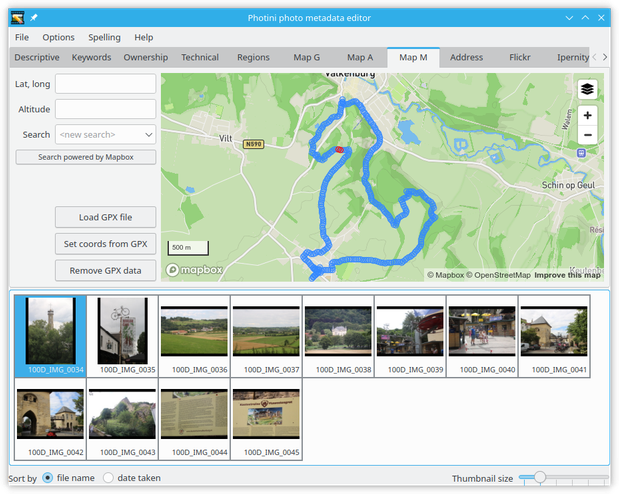Image resolution: width=619 pixels, height=494 pixels.
Task: Switch to the Flickr tab
Action: pyautogui.click(x=520, y=58)
